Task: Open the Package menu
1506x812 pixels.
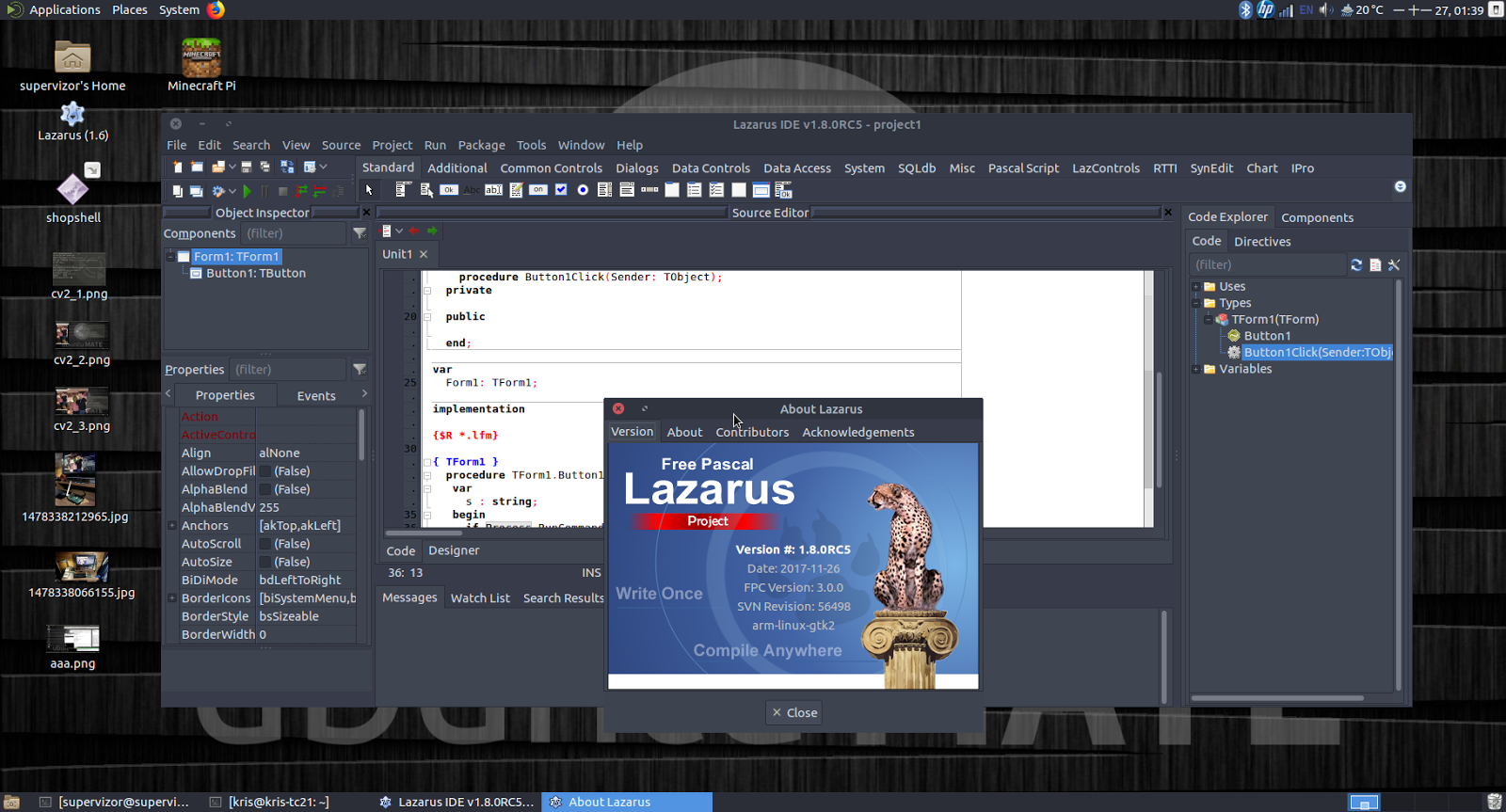Action: pos(482,145)
